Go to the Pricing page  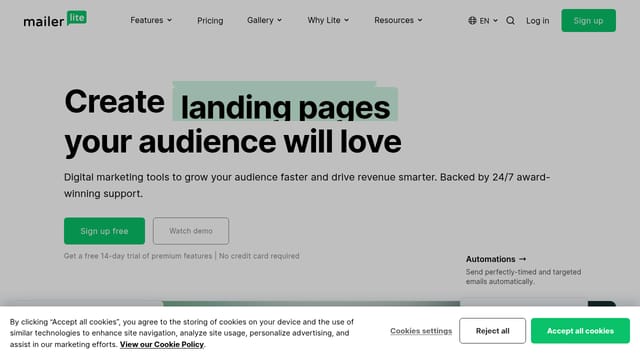[x=210, y=20]
